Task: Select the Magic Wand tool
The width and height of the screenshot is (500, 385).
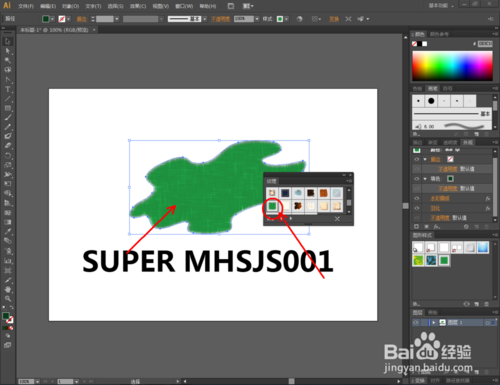Action: [x=8, y=60]
